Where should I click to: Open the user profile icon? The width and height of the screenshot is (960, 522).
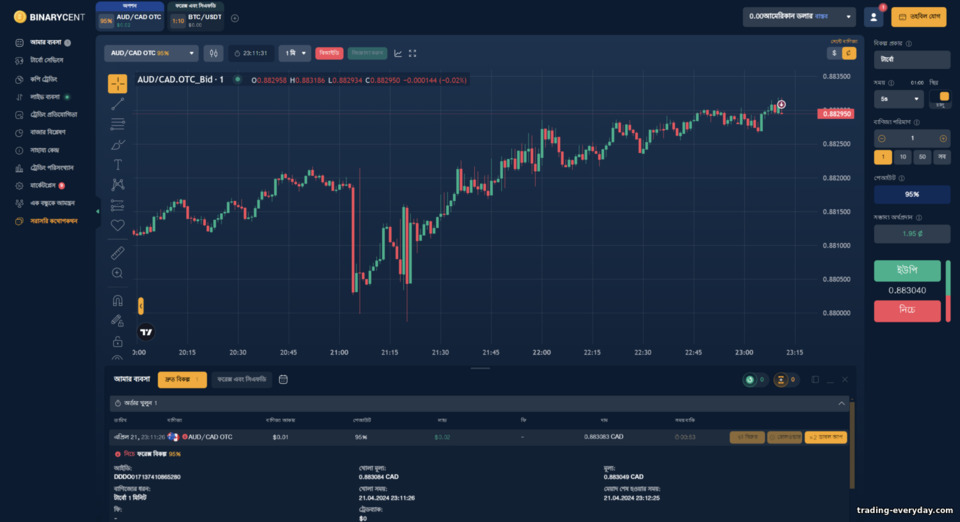click(x=874, y=17)
